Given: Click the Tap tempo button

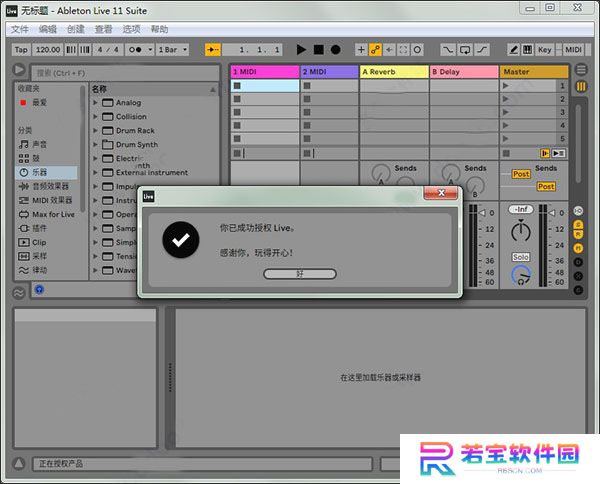Looking at the screenshot, I should click(x=21, y=49).
